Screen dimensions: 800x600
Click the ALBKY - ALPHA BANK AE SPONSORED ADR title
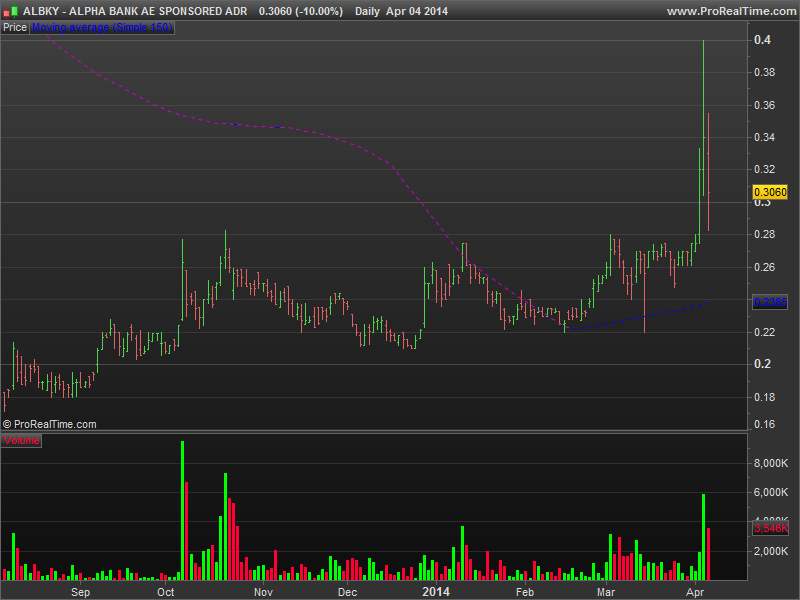tap(135, 11)
